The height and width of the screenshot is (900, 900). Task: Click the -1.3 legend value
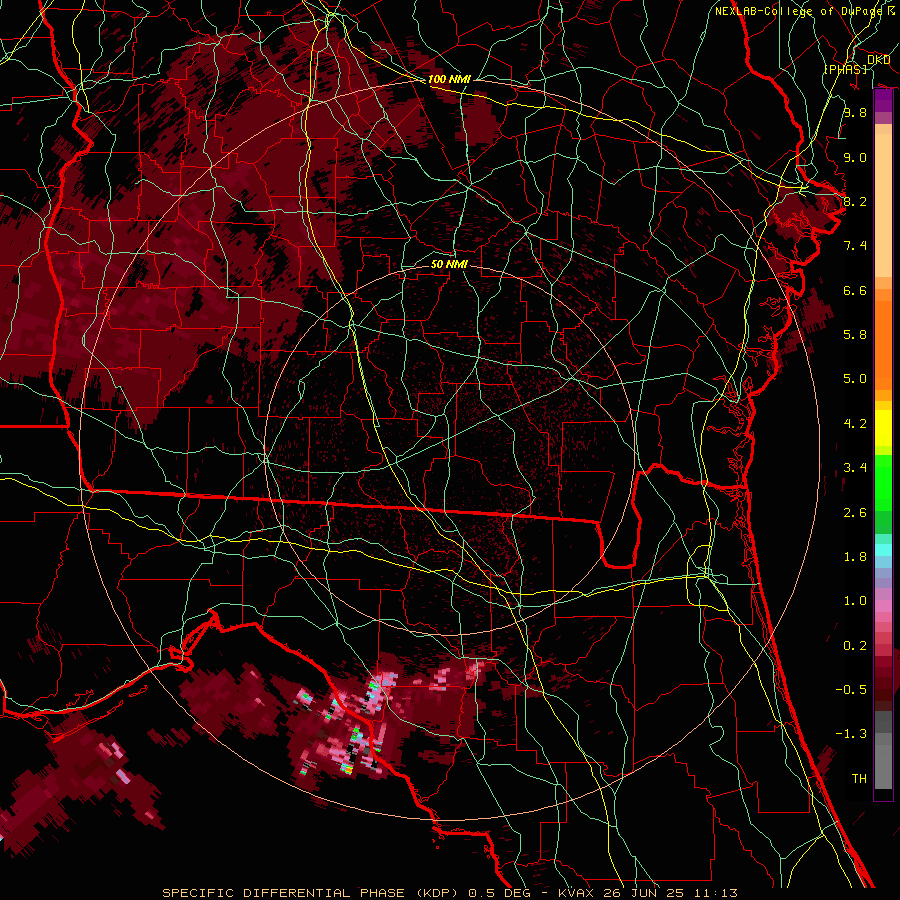coord(851,734)
